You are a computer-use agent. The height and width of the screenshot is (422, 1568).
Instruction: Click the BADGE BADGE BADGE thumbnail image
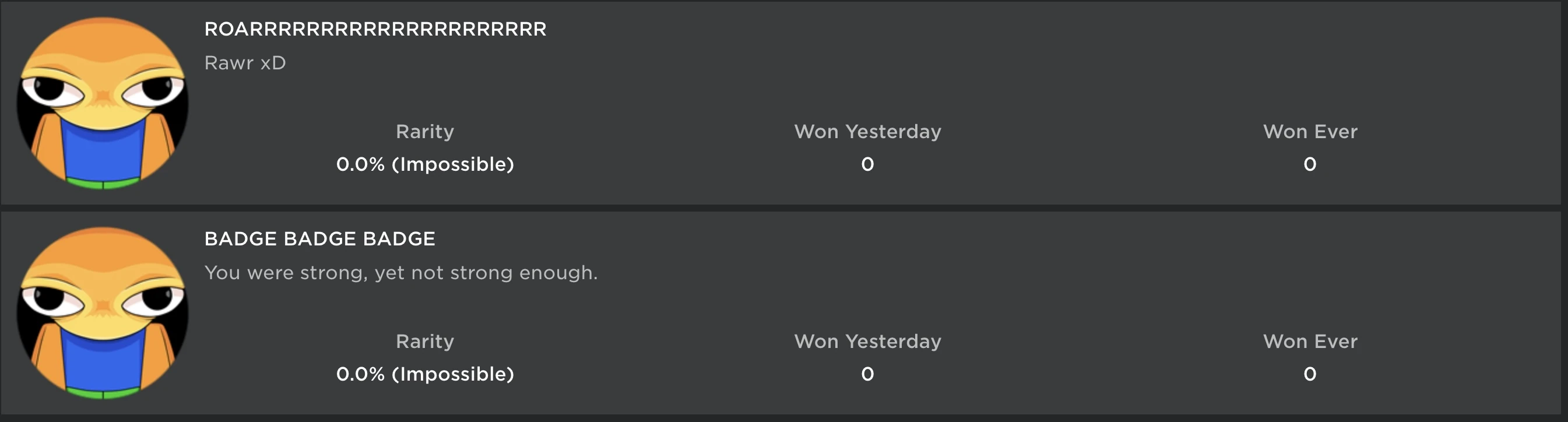click(102, 312)
